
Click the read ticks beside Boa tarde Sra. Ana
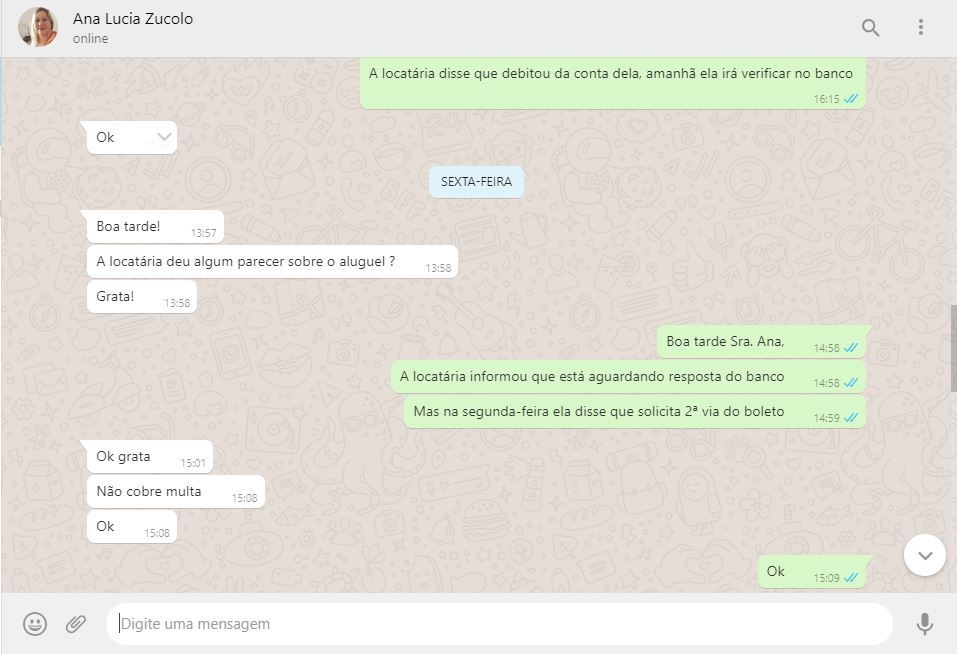(x=851, y=348)
